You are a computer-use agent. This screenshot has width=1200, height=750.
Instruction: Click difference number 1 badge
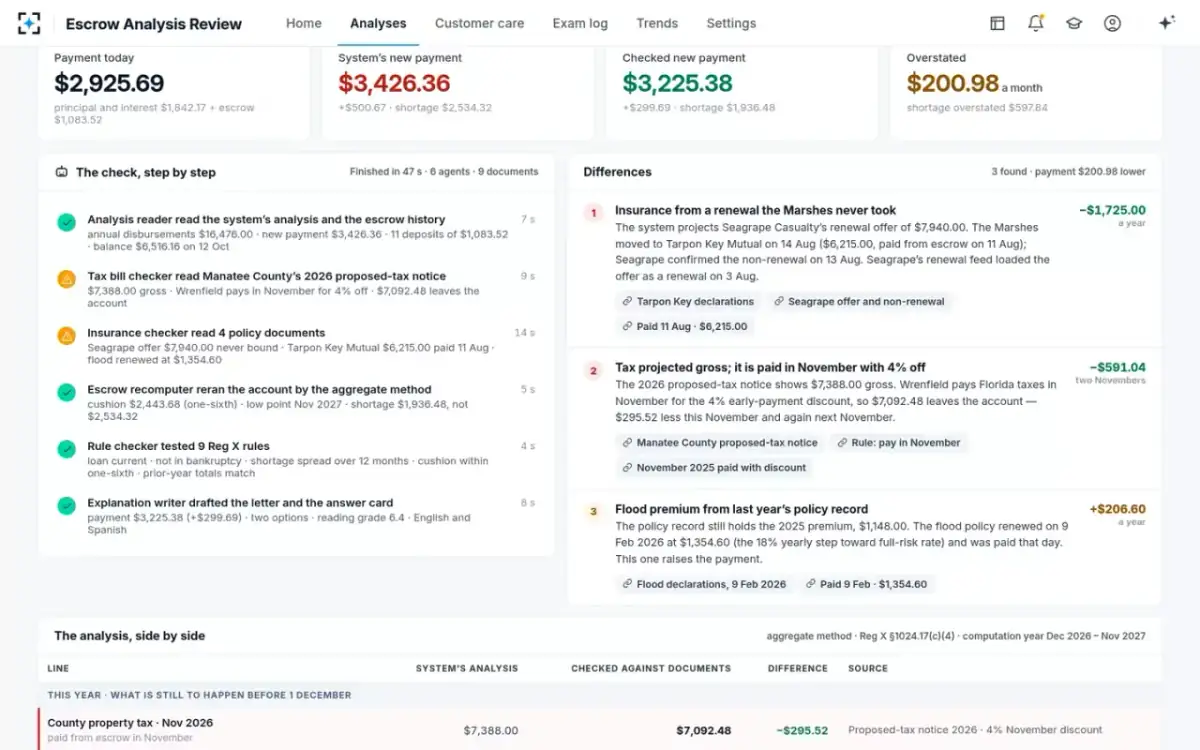point(593,213)
